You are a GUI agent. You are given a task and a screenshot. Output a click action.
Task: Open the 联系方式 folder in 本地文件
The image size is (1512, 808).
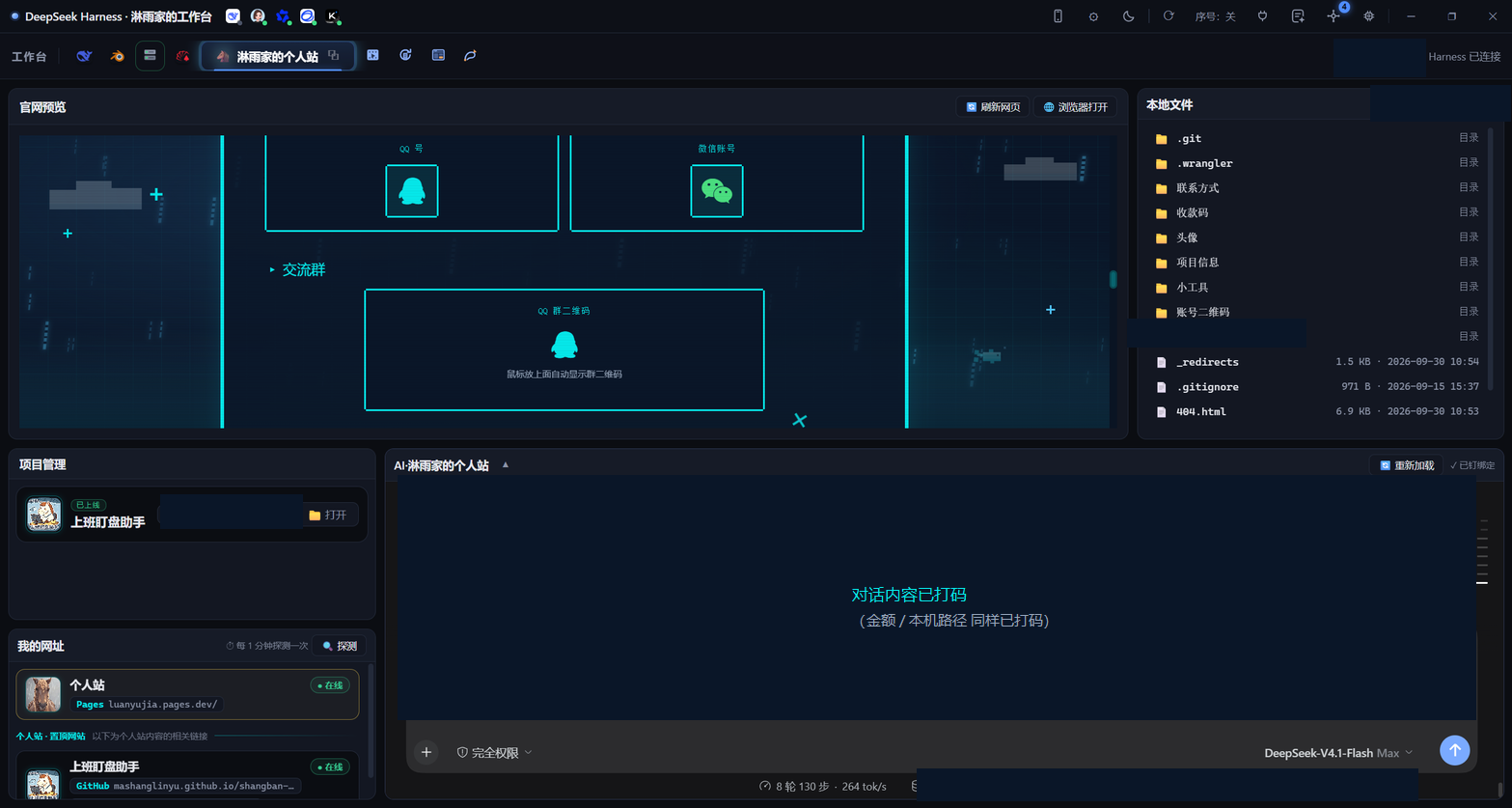[1316, 188]
